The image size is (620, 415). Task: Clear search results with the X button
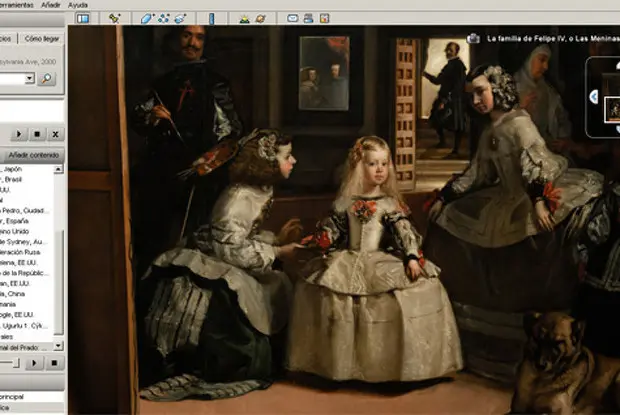tap(55, 134)
